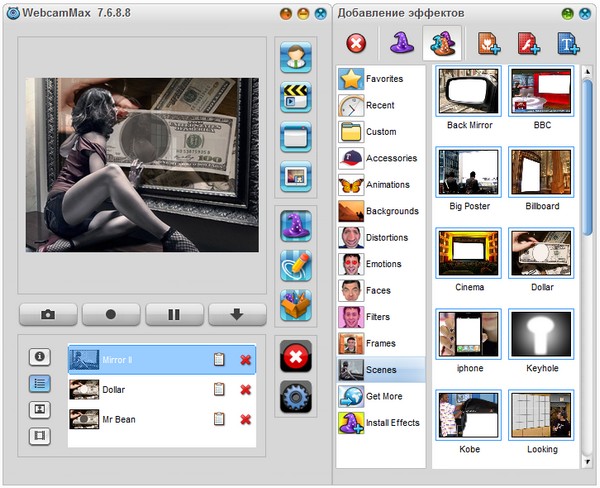Click the download arrow button
This screenshot has height=488, width=600.
(x=237, y=314)
